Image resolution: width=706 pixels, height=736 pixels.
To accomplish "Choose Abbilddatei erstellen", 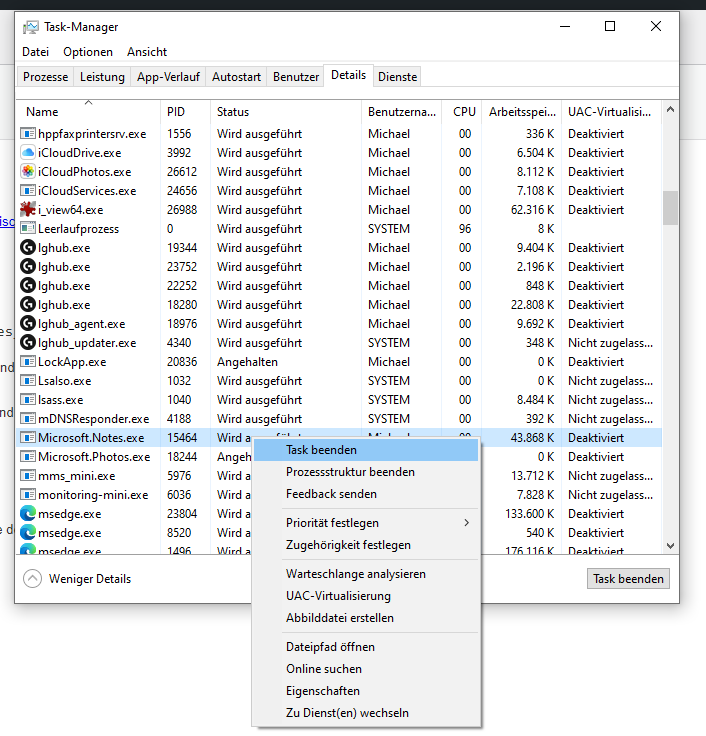I will click(x=366, y=618).
